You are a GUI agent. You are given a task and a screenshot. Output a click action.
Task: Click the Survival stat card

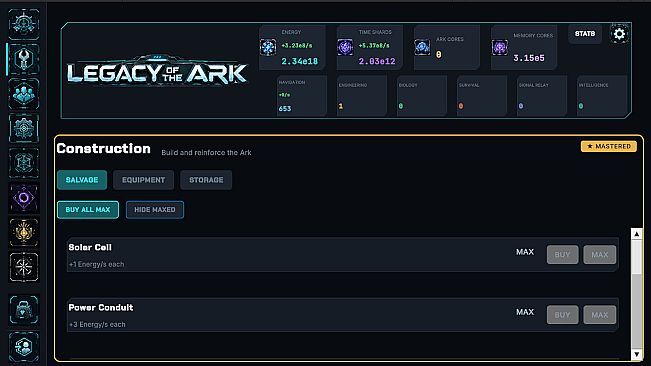click(x=482, y=96)
